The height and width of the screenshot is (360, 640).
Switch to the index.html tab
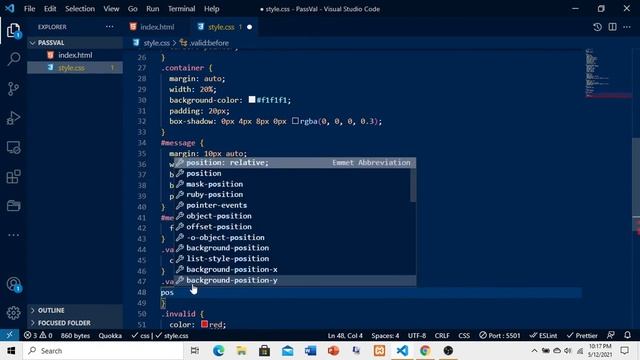(x=157, y=27)
